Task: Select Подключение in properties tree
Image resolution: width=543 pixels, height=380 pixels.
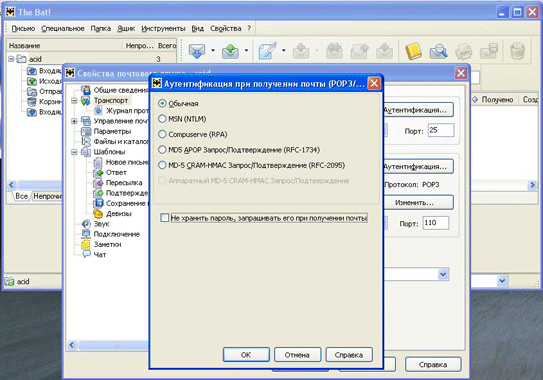Action: point(117,234)
